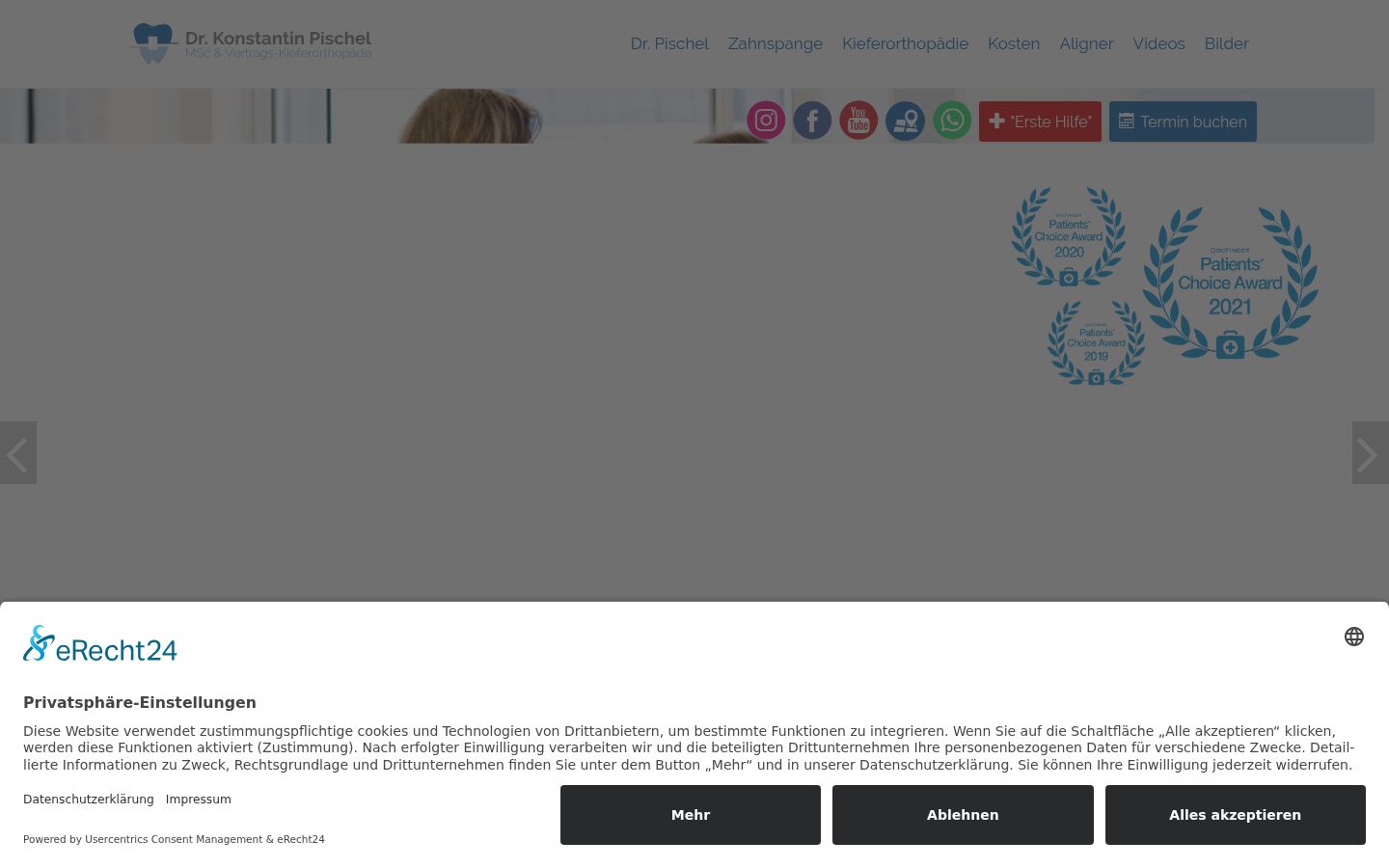The height and width of the screenshot is (868, 1389).
Task: Open the Instagram profile icon
Action: tap(766, 121)
